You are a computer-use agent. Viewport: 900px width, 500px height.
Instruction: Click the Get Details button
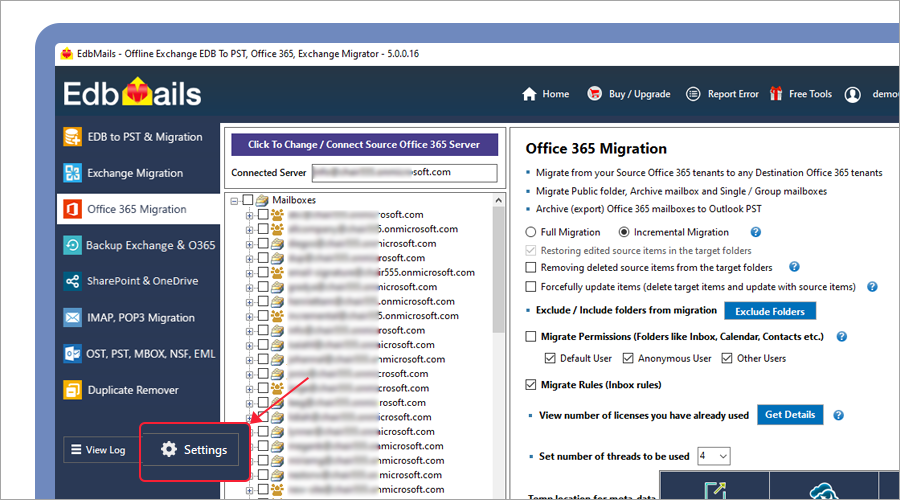click(x=790, y=414)
